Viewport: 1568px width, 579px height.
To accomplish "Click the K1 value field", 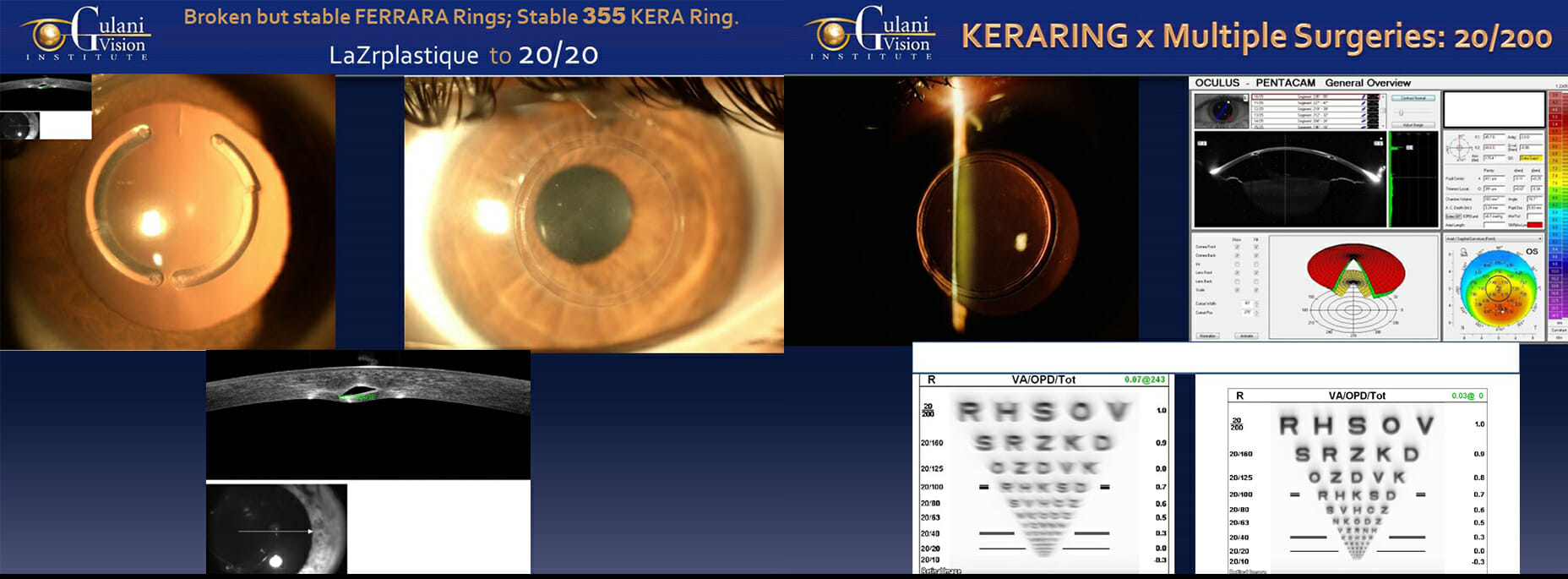I will (1494, 137).
